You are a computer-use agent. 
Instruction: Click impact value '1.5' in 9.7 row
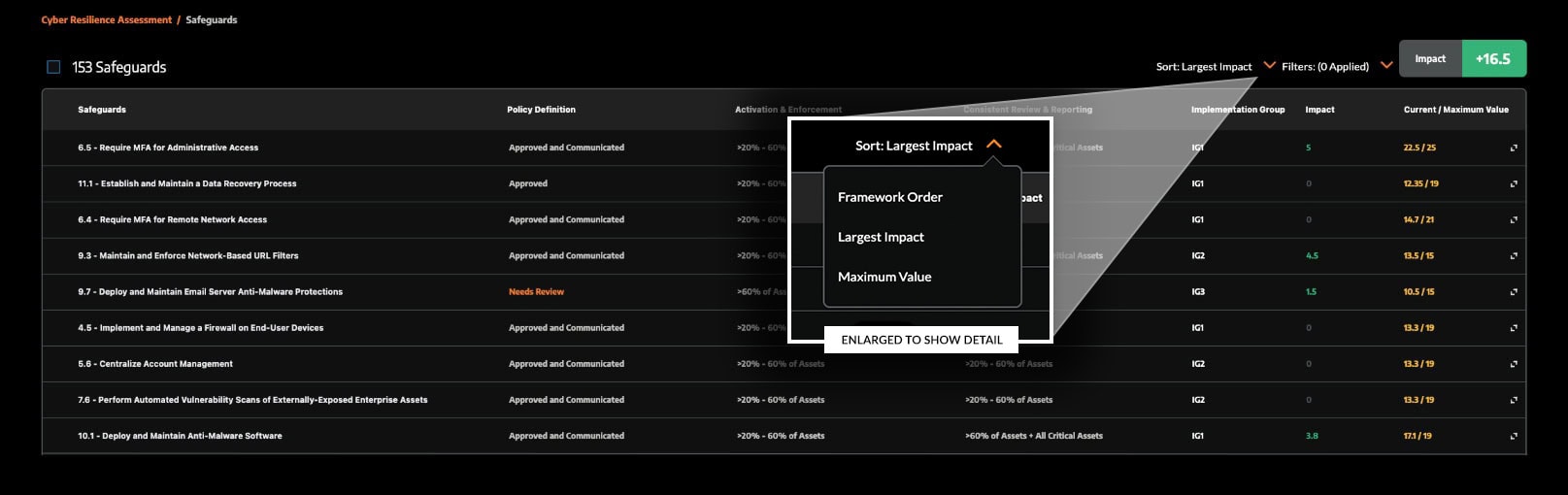pos(1312,292)
